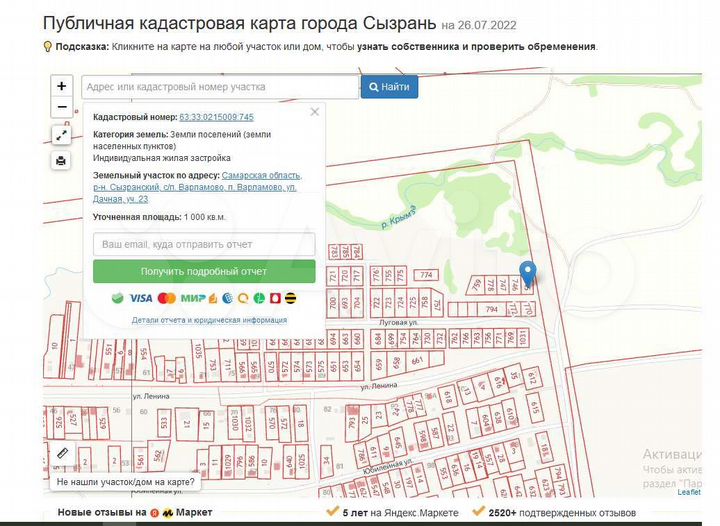Select parcel 774 on the map
This screenshot has width=720, height=526.
point(426,275)
